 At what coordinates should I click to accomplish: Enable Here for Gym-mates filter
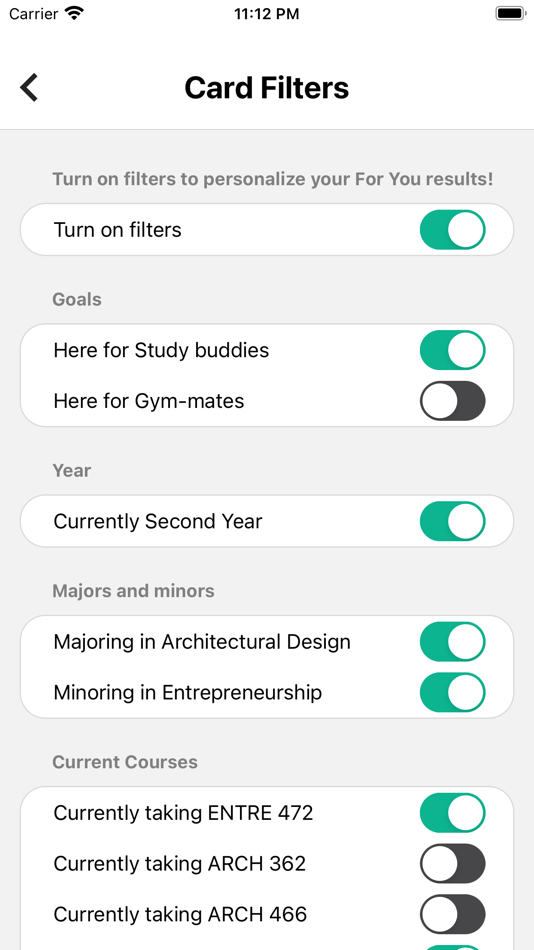[453, 400]
